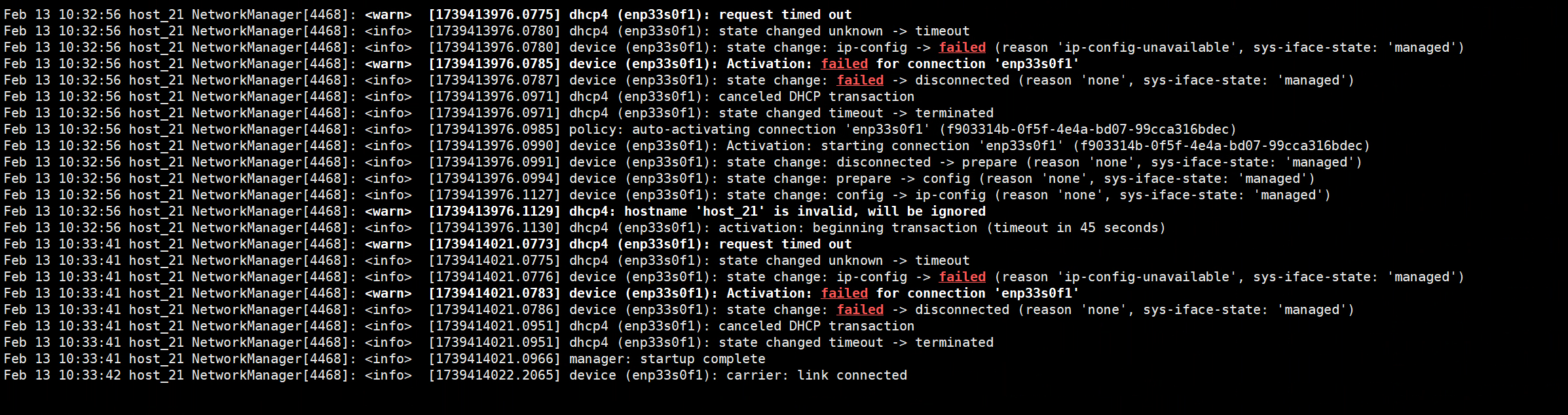Image resolution: width=1568 pixels, height=415 pixels.
Task: Click 'canceled DHCP transaction' at 10:33:41
Action: (816, 326)
